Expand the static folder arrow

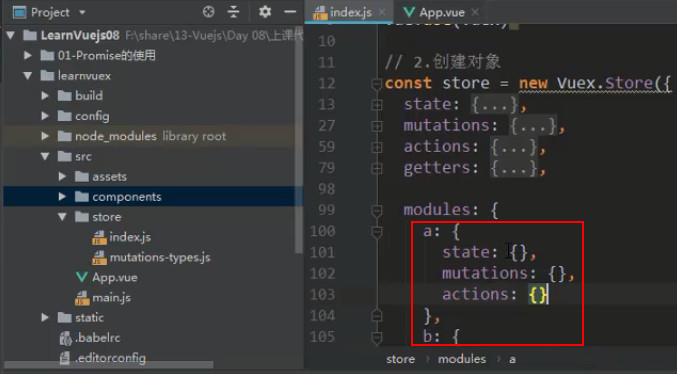tap(45, 317)
